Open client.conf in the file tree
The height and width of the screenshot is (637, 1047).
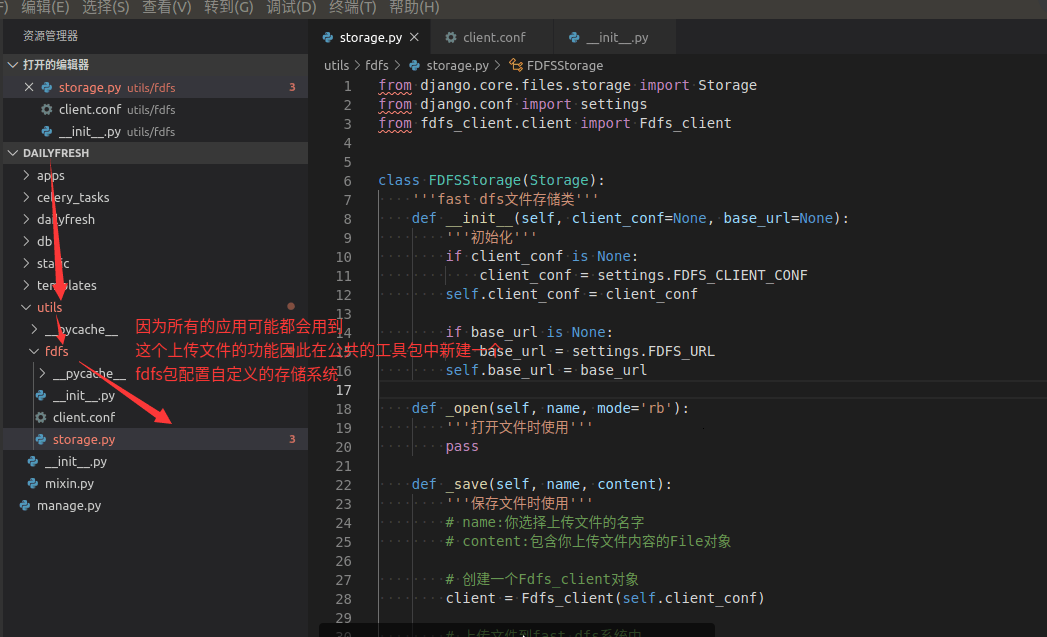[83, 417]
